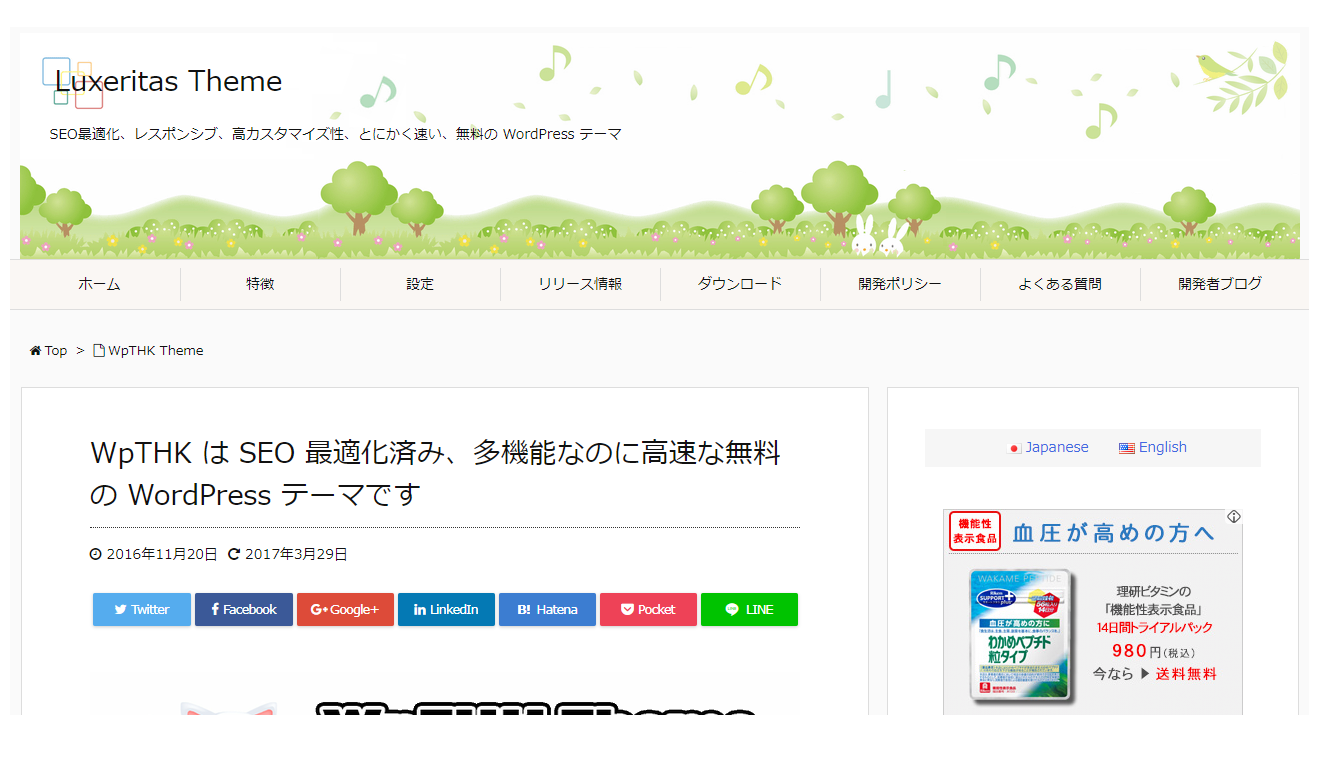Click the home icon in breadcrumb
The height and width of the screenshot is (759, 1329).
[x=35, y=351]
